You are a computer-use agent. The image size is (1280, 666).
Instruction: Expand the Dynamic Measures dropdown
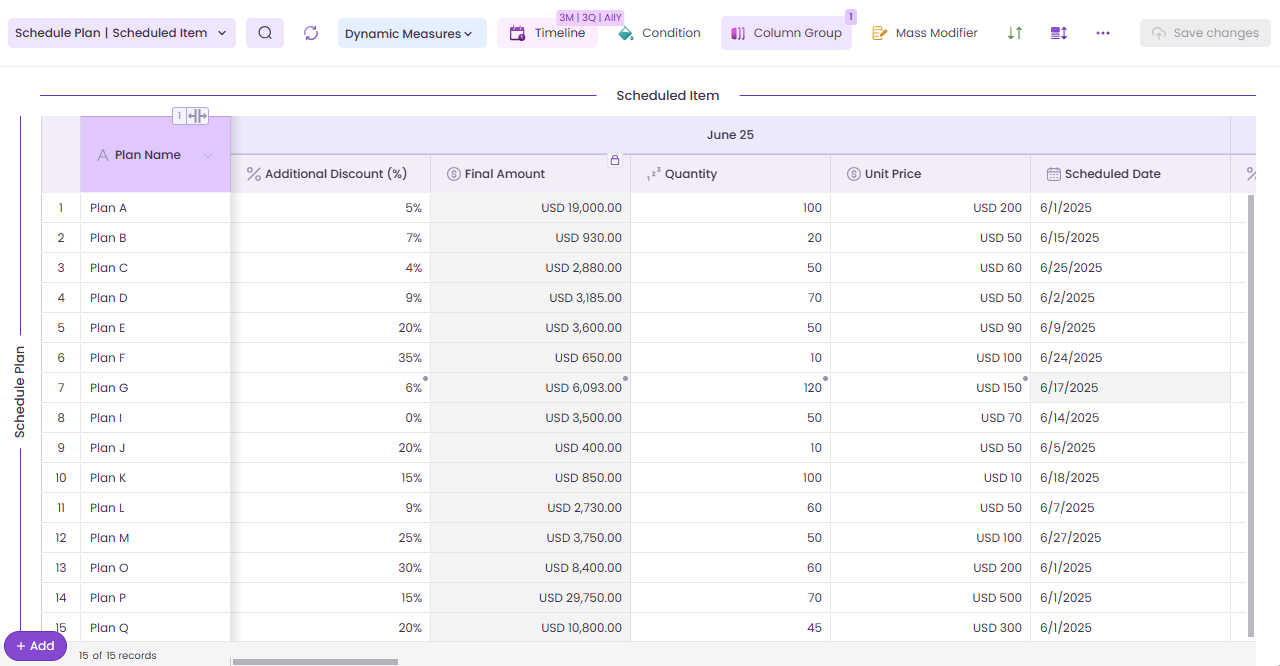click(x=412, y=33)
